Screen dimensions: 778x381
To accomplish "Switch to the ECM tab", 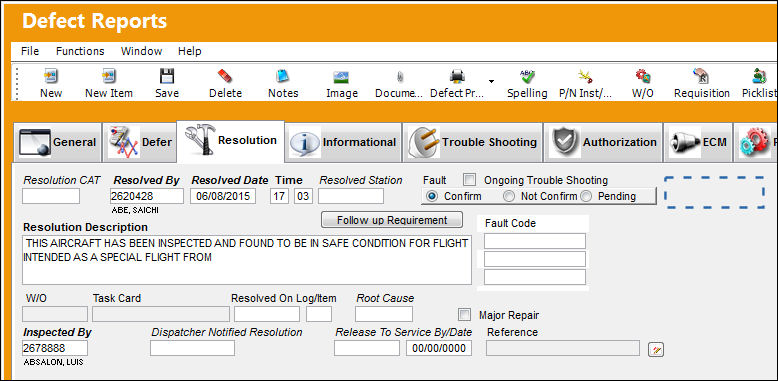I will tap(699, 142).
